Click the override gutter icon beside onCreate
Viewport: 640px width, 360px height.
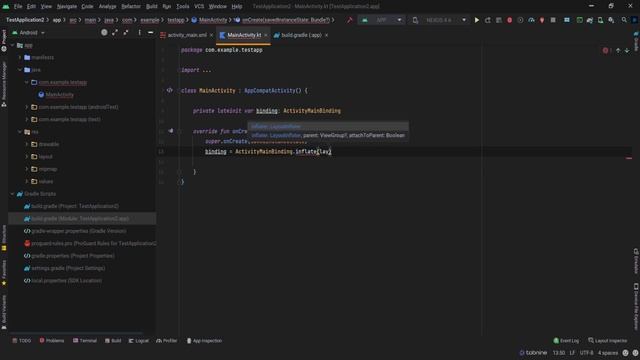[171, 131]
